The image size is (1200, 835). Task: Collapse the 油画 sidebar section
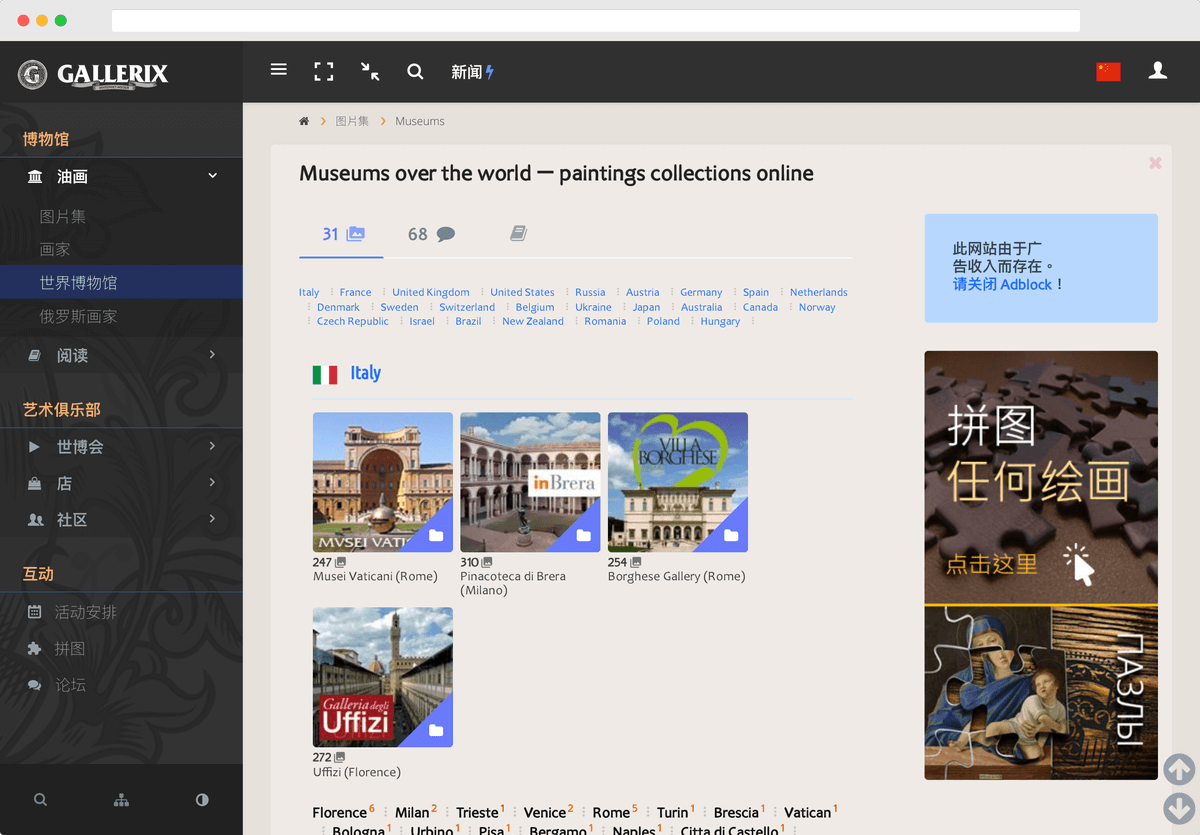point(121,176)
